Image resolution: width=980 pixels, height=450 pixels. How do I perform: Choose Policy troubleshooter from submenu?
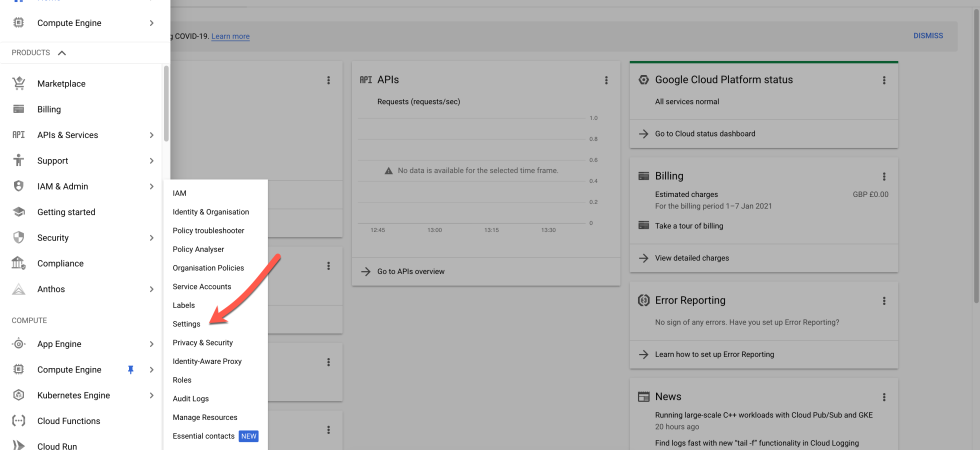[208, 231]
